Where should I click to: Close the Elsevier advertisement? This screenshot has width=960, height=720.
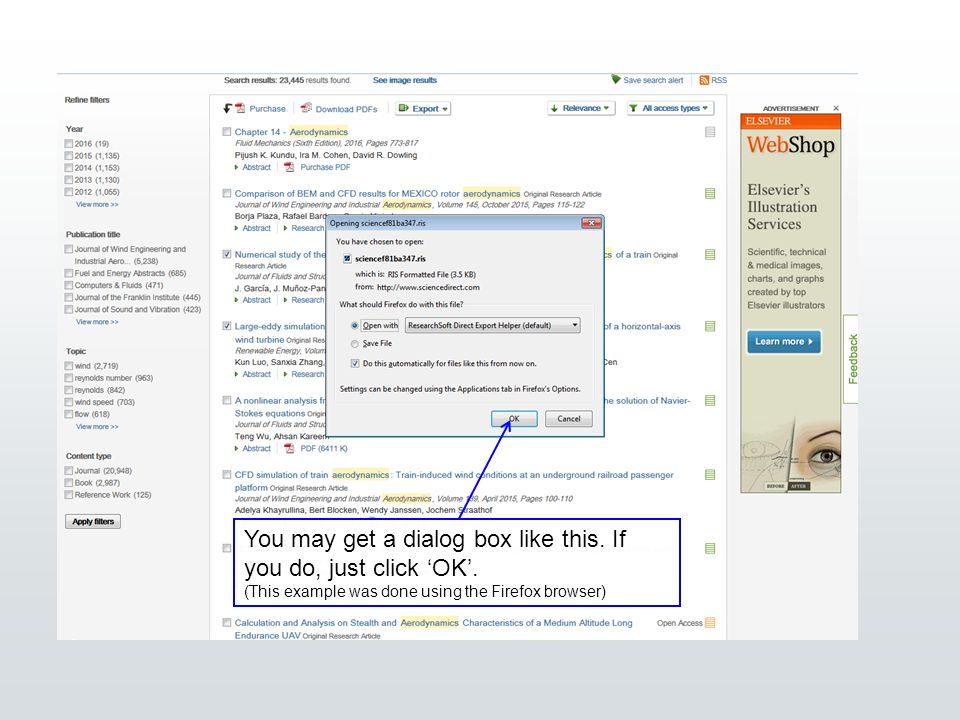coord(836,108)
